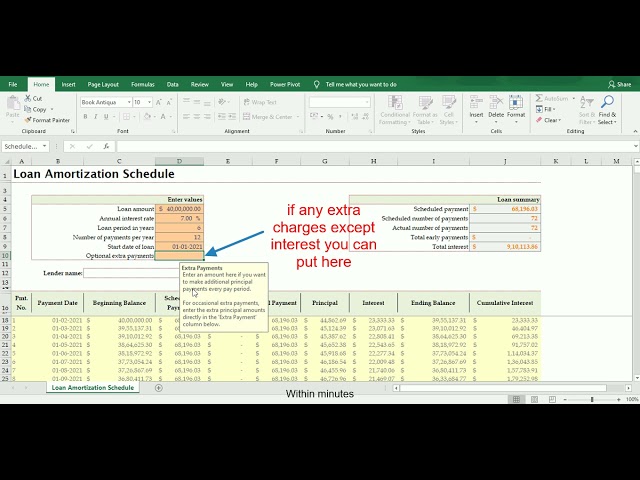Open the Number Format dropdown

pyautogui.click(x=367, y=102)
